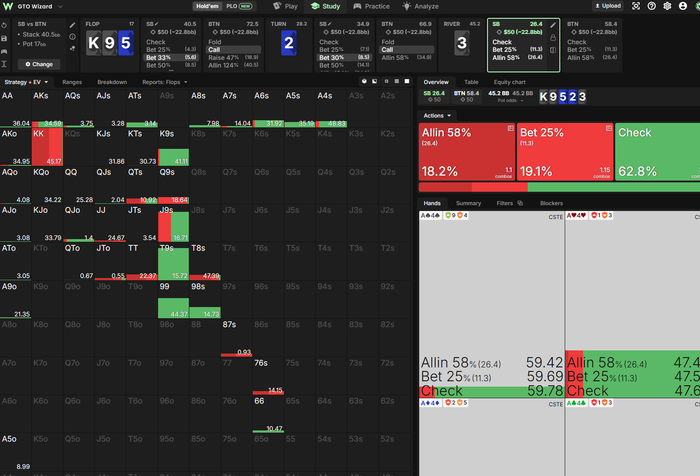Open the Practice mode tab
The height and width of the screenshot is (476, 700).
[x=371, y=6]
